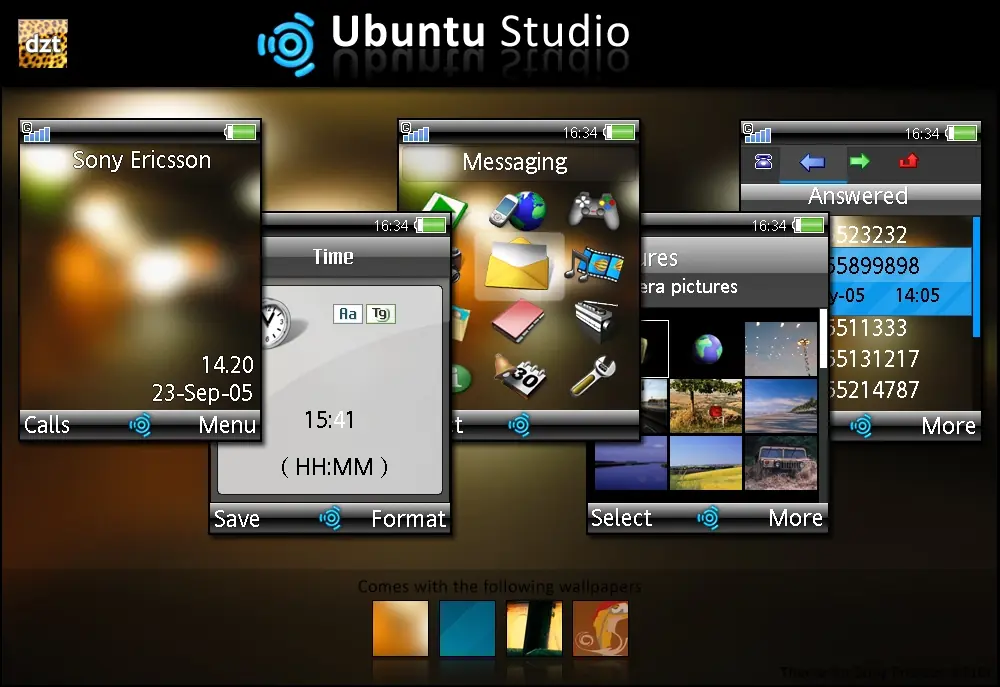Select the calendar organizer icon showing 30

click(x=518, y=377)
